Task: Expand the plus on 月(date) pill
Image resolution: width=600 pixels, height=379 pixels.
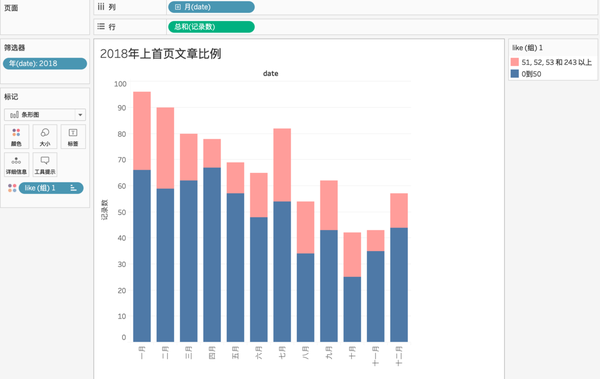Action: click(178, 7)
